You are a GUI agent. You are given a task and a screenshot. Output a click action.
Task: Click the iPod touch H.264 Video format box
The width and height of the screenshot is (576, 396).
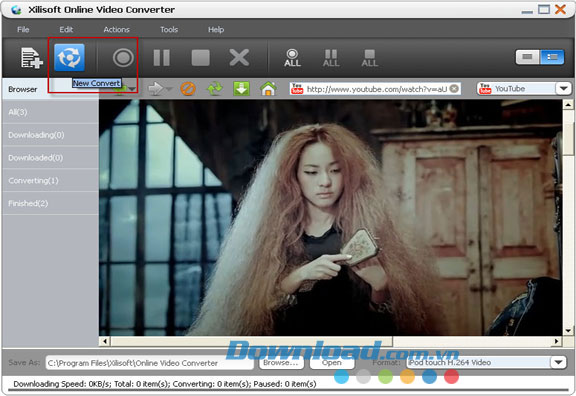pyautogui.click(x=479, y=363)
